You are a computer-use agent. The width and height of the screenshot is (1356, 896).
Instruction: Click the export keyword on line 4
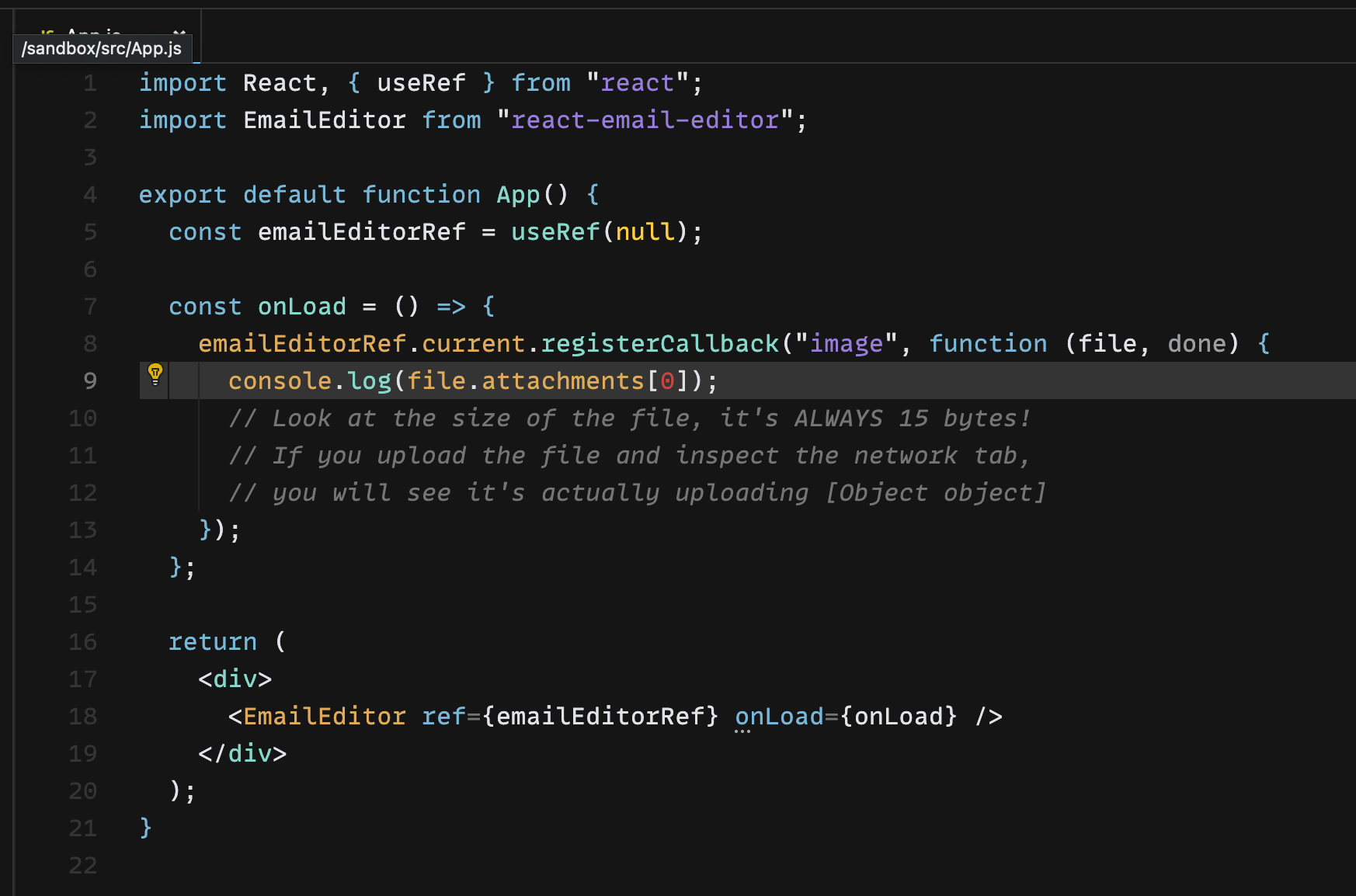point(183,195)
